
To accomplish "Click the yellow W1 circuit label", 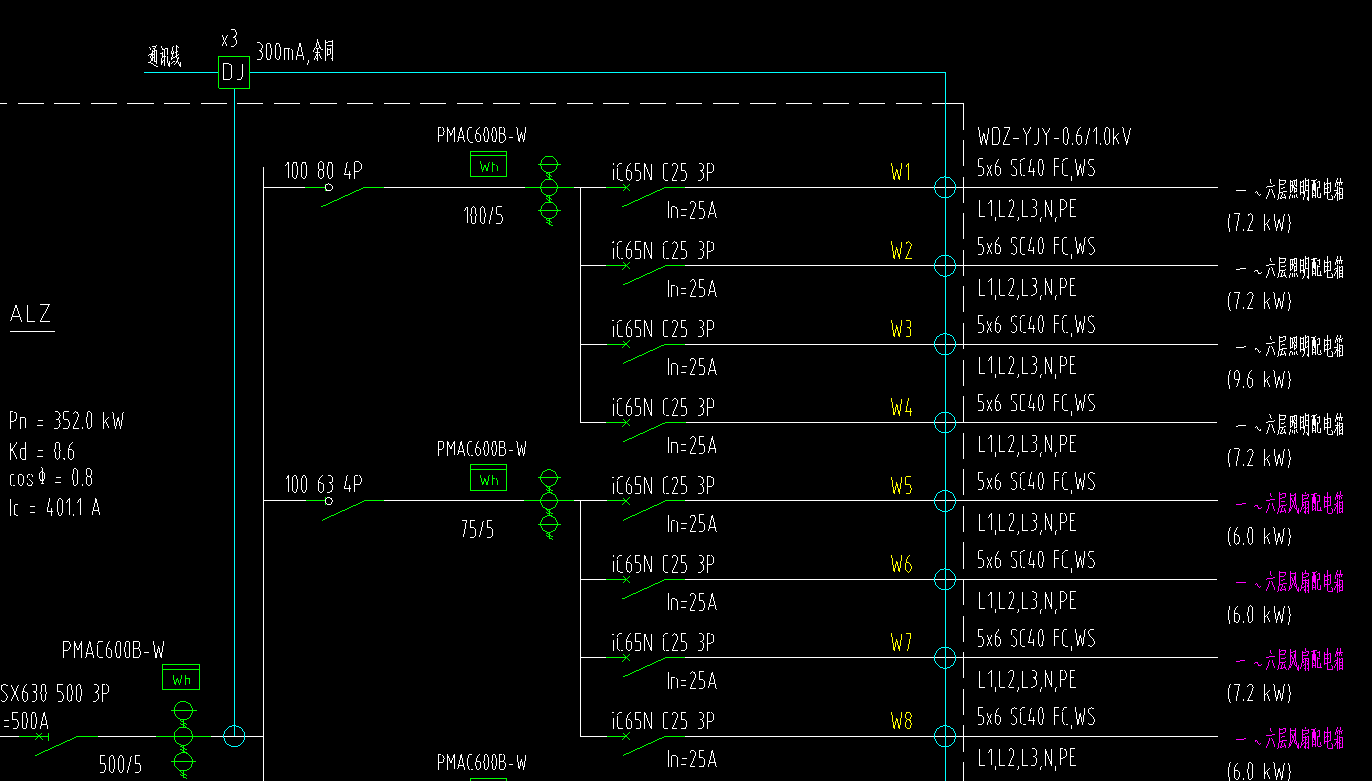I will point(901,172).
